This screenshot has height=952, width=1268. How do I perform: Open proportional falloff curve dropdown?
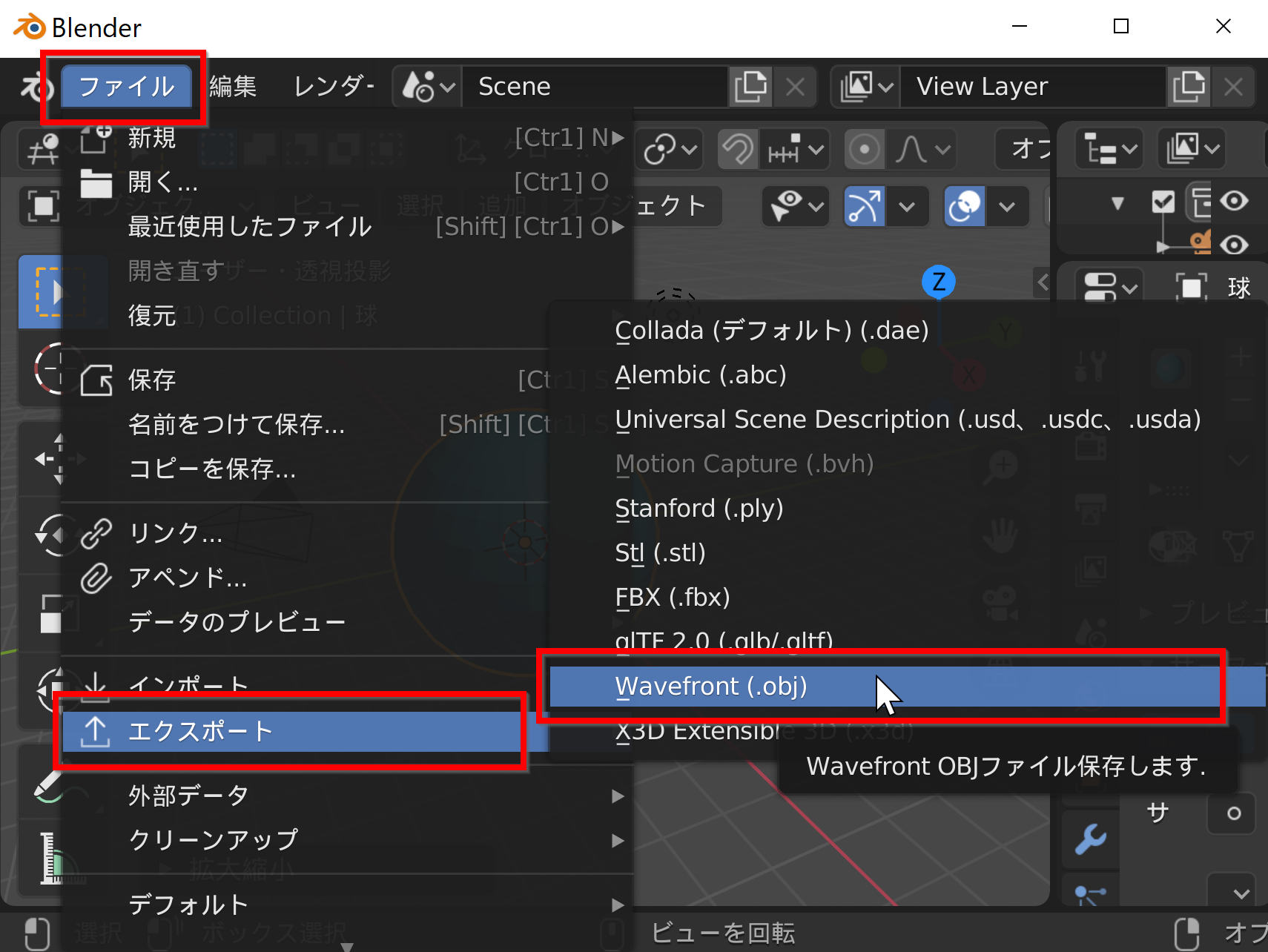click(x=922, y=150)
